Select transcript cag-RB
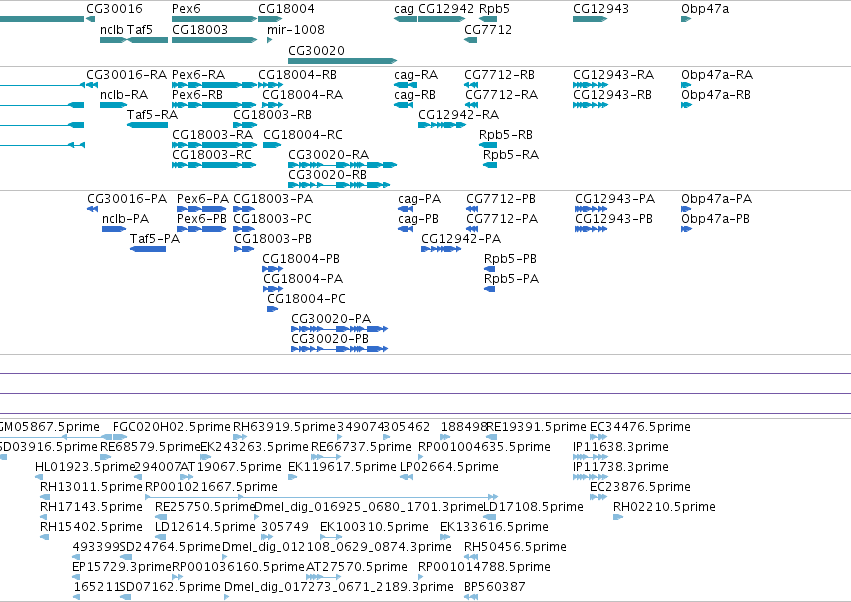Image resolution: width=851 pixels, height=602 pixels. (415, 94)
